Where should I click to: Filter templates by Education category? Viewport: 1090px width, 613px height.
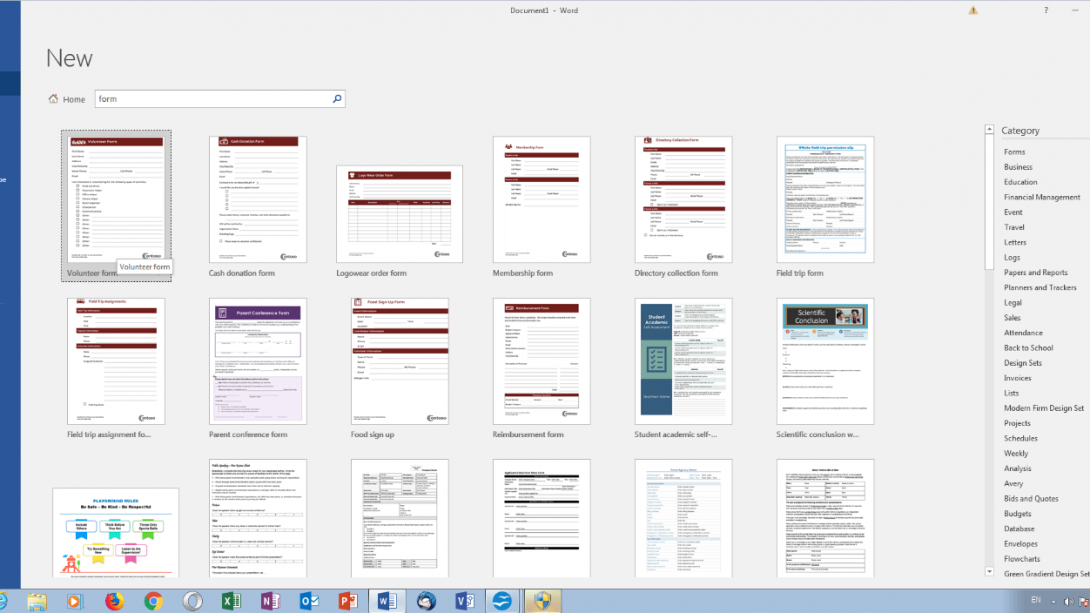[1019, 181]
